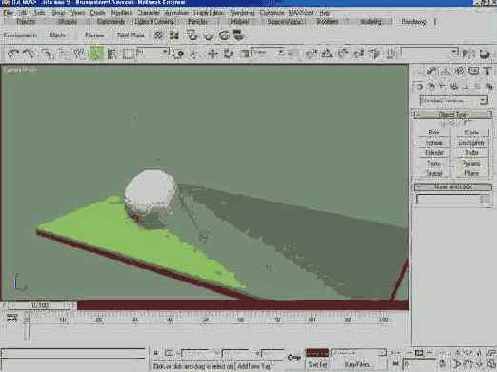Image resolution: width=497 pixels, height=372 pixels.
Task: Click the Add Time Tag field in status bar
Action: coord(253,366)
